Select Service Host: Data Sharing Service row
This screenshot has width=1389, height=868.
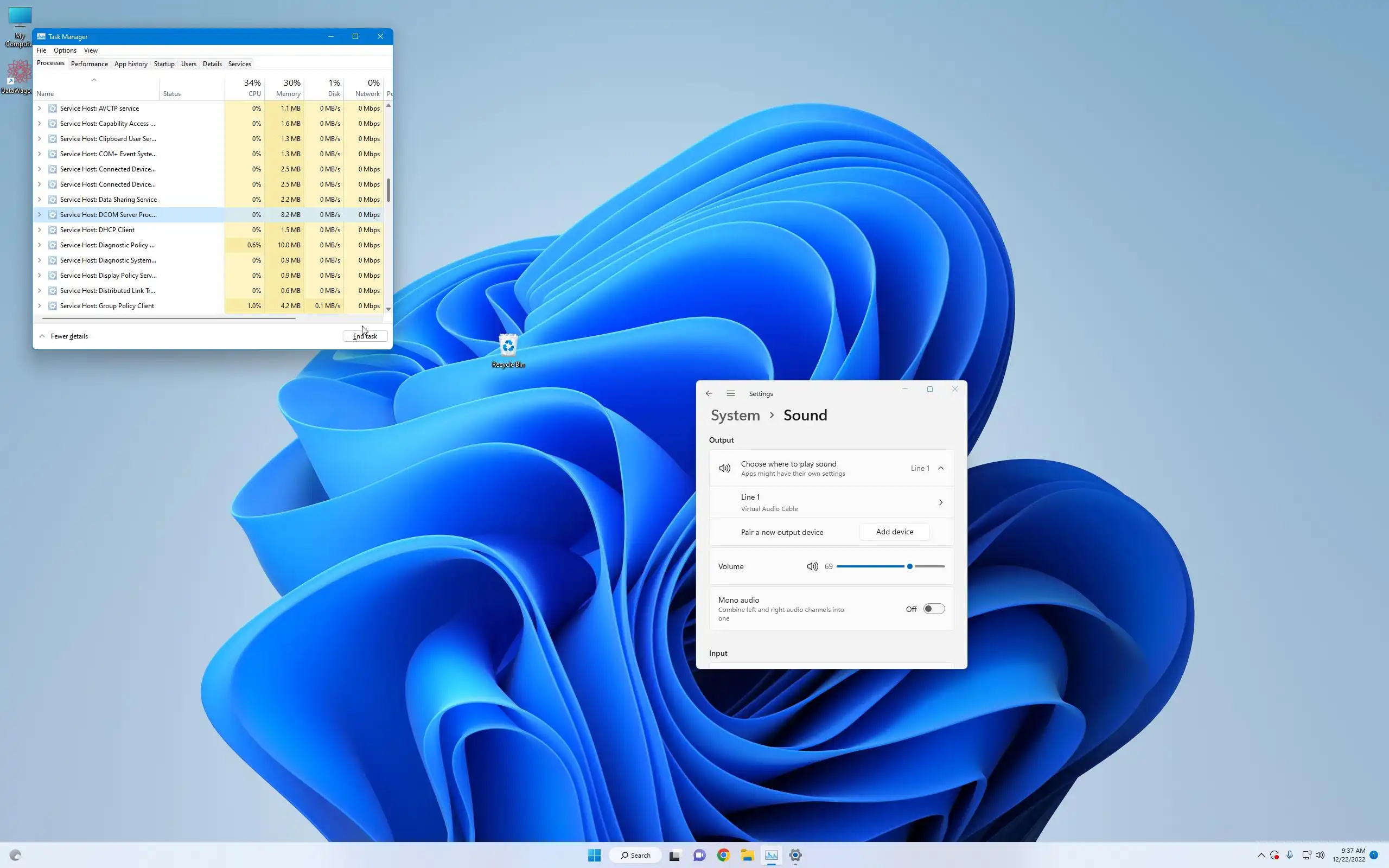click(x=108, y=199)
